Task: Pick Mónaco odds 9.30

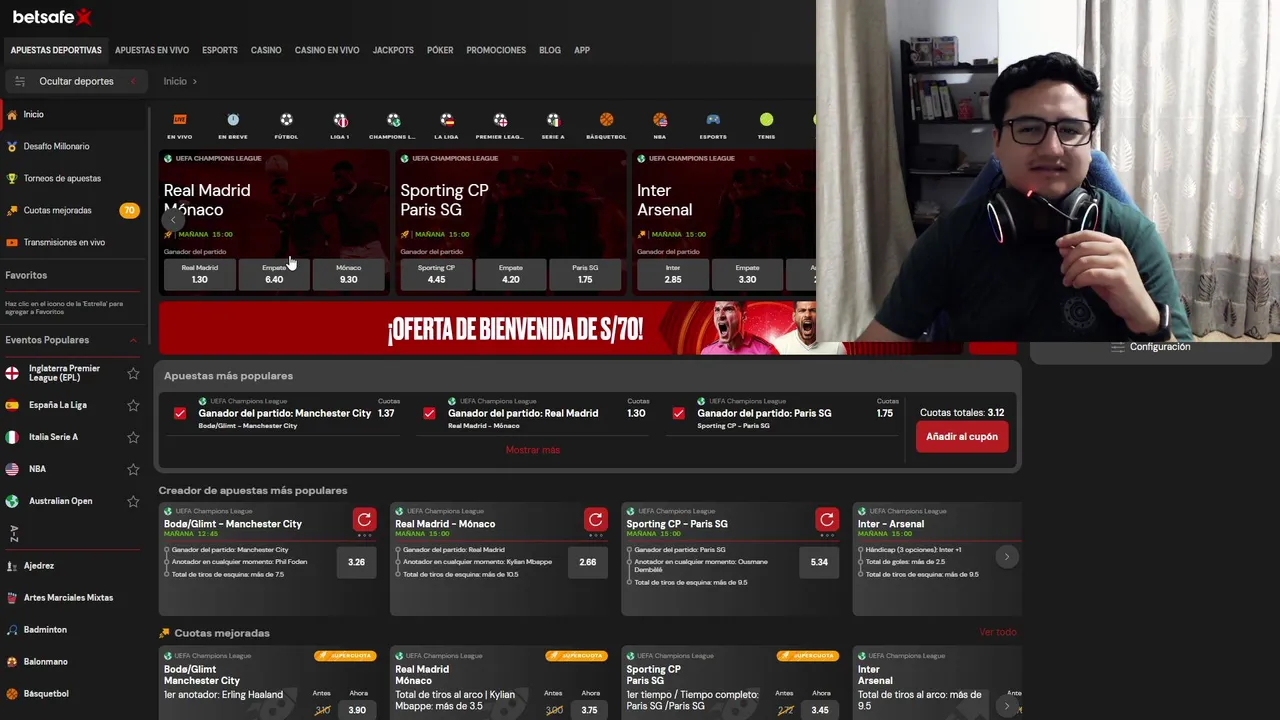Action: (x=348, y=274)
